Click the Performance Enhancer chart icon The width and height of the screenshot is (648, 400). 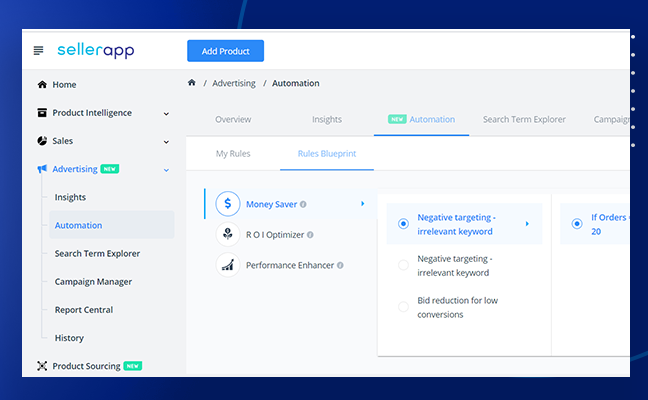(x=228, y=265)
